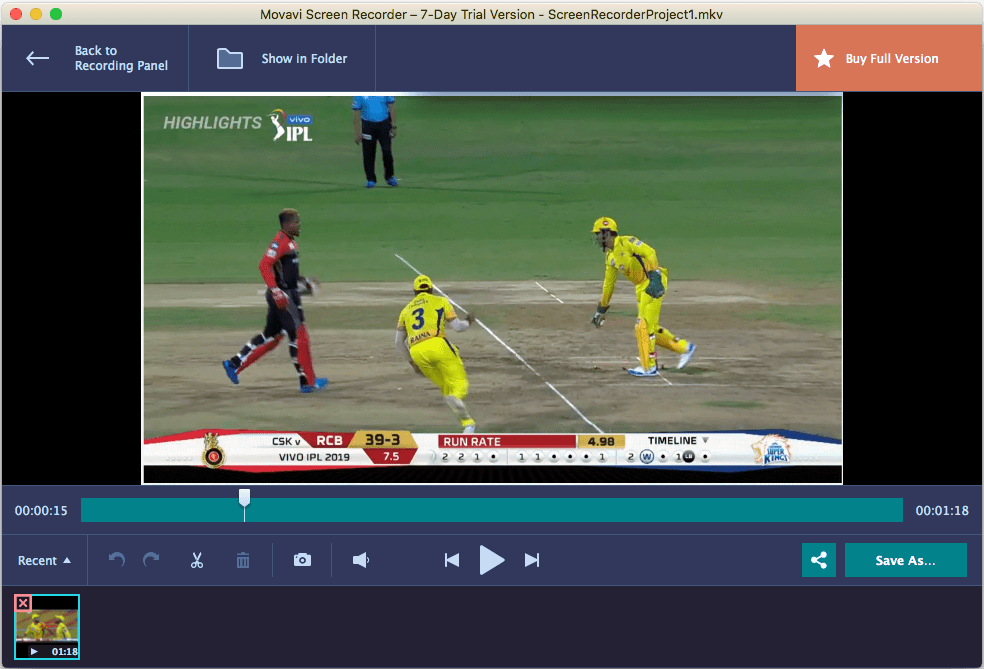Expand the Recent recordings list

pos(44,560)
